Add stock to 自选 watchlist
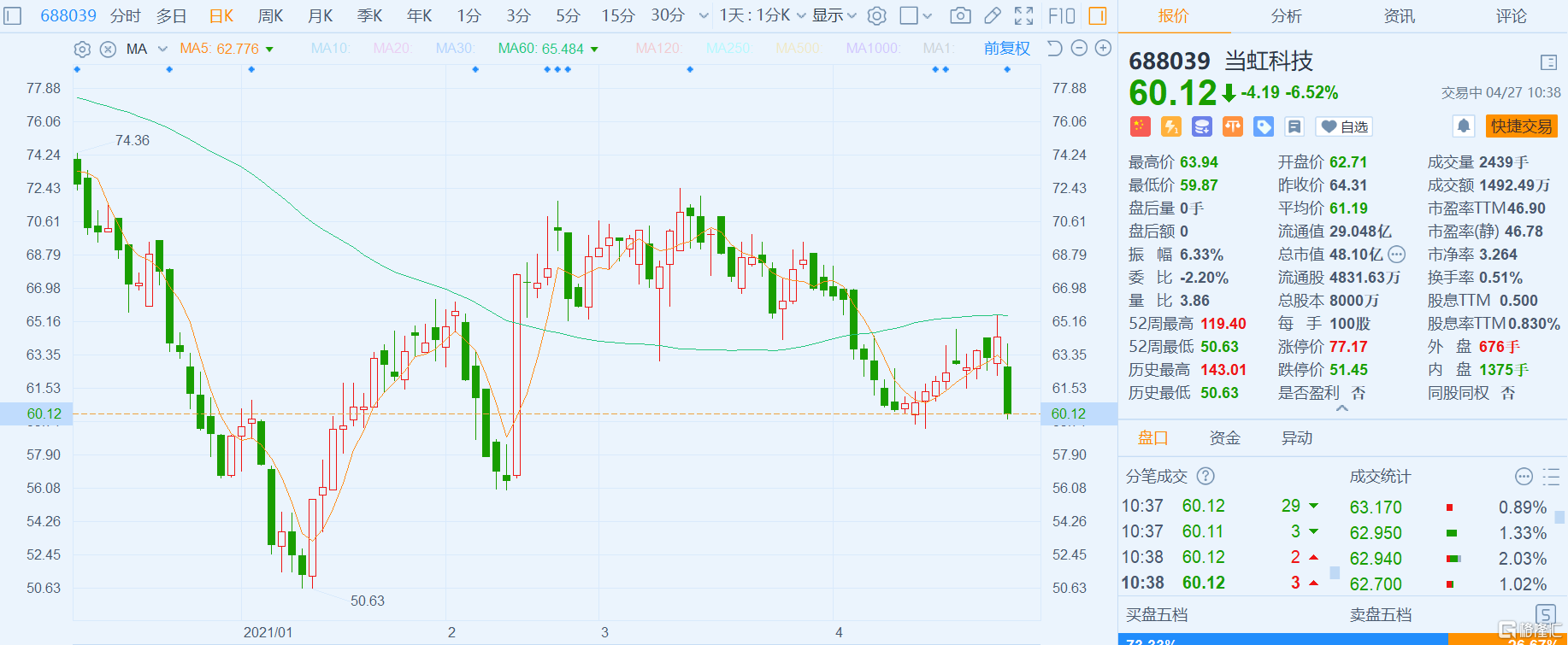Viewport: 1568px width, 645px height. 1343,126
